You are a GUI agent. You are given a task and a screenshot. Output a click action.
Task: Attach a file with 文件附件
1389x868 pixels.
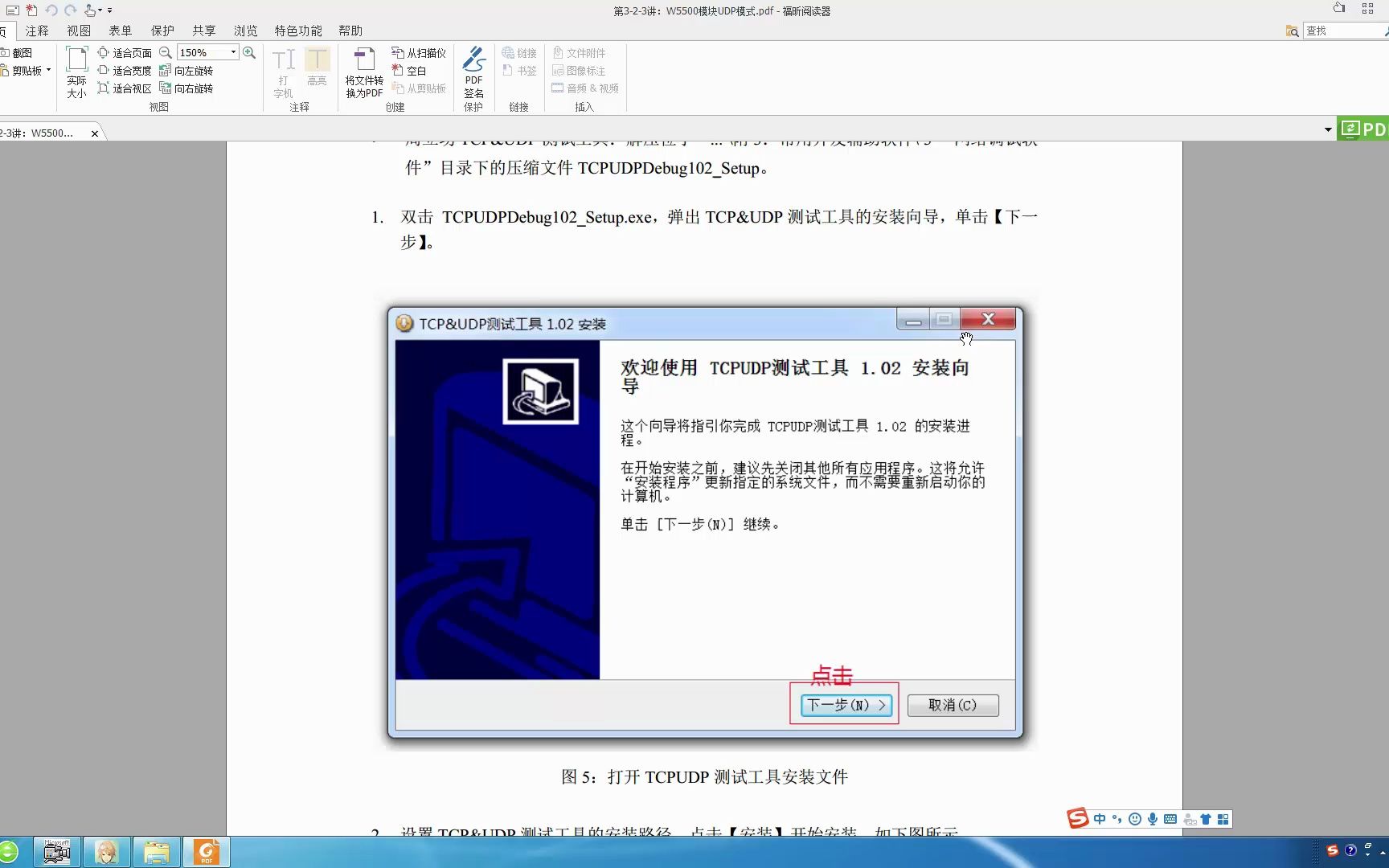[x=580, y=52]
